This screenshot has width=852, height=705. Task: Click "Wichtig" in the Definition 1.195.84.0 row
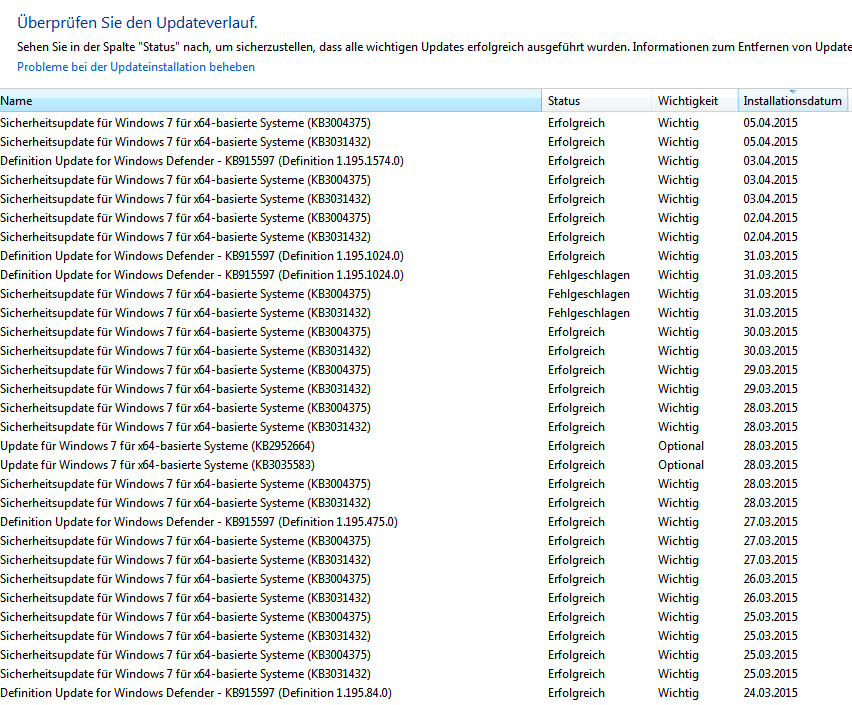(x=678, y=693)
